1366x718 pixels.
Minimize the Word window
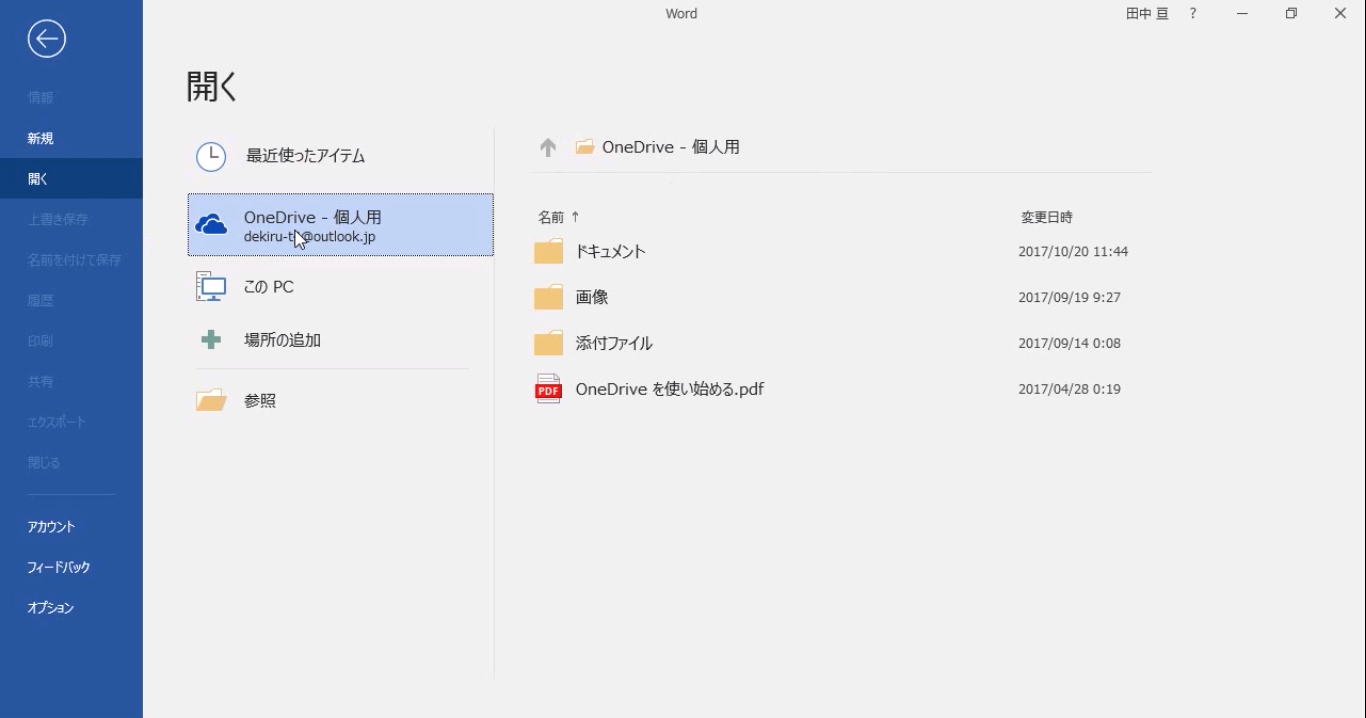pos(1242,14)
